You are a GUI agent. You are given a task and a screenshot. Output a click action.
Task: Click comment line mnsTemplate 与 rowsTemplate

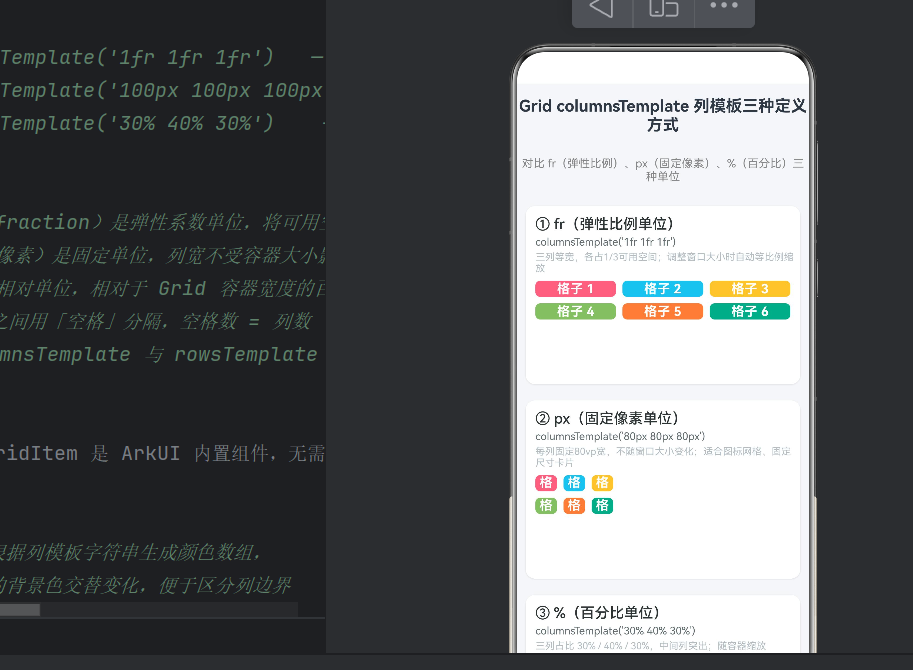[159, 354]
